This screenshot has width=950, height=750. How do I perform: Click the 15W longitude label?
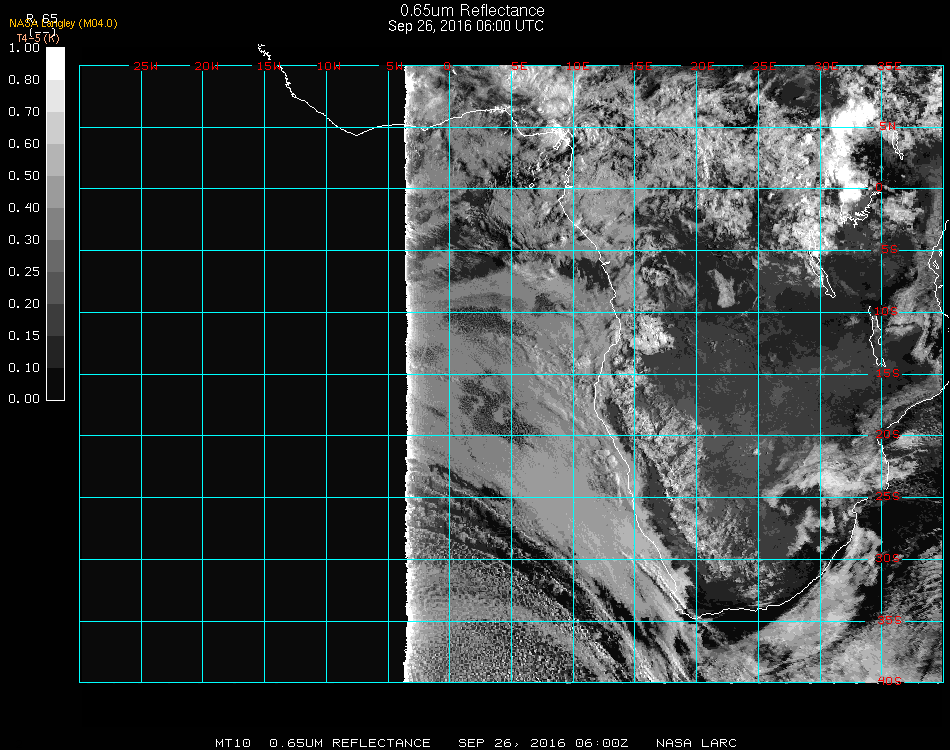[269, 67]
